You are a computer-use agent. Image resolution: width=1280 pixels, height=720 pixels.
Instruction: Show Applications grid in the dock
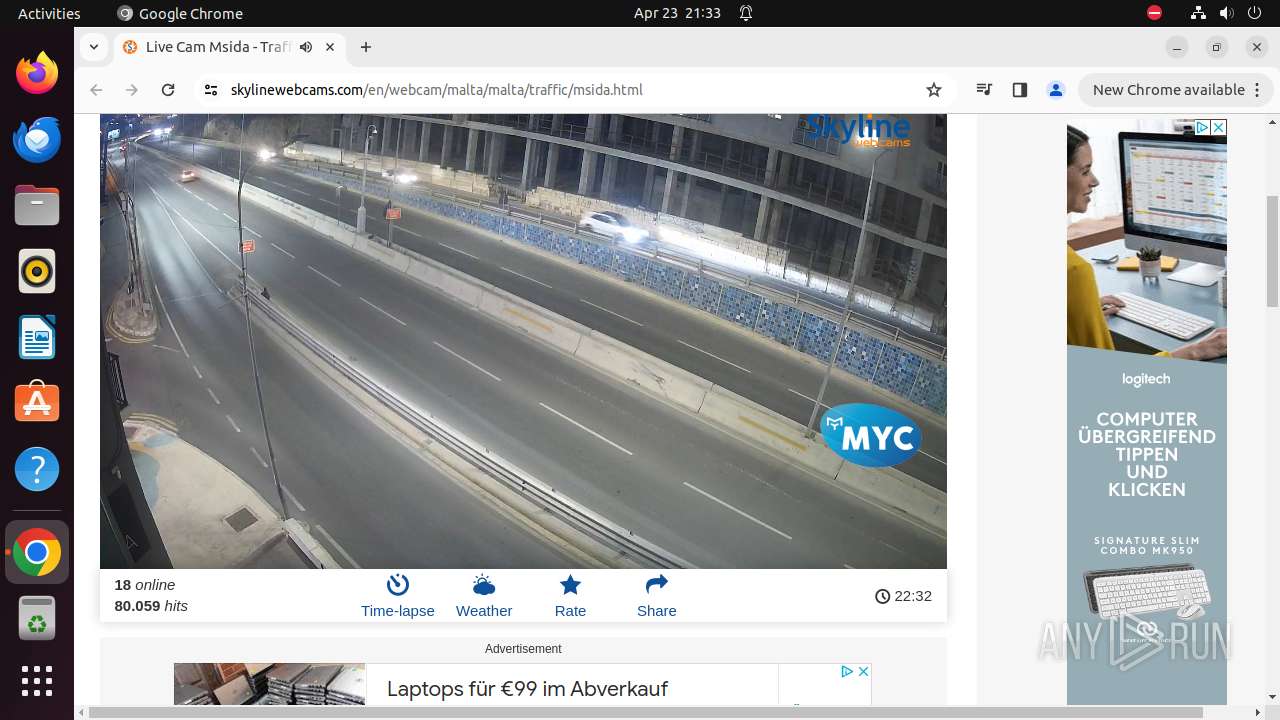click(37, 681)
